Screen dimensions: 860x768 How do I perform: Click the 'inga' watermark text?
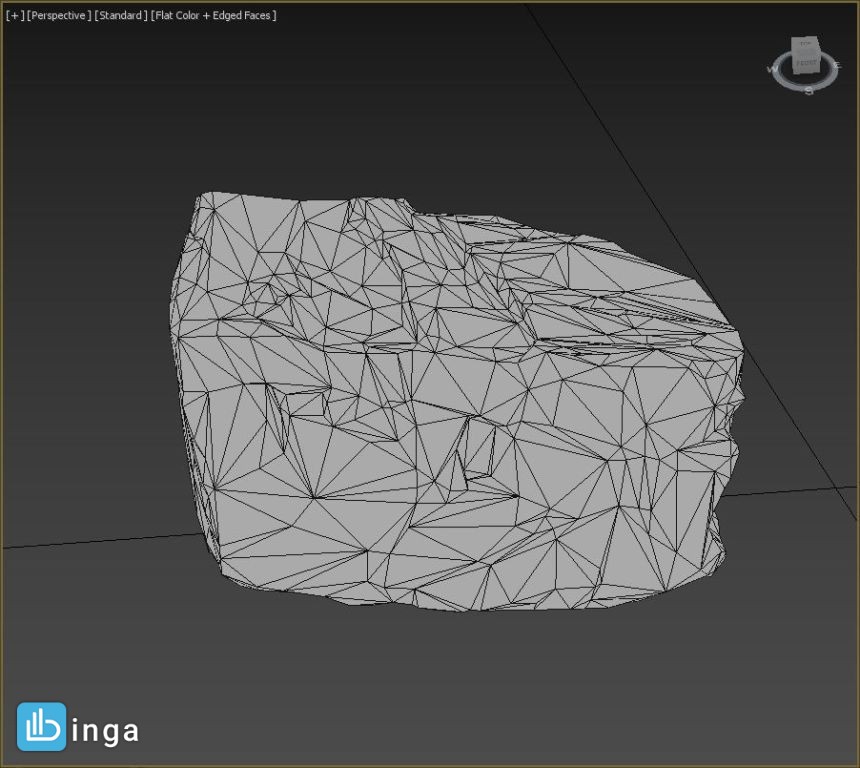105,731
